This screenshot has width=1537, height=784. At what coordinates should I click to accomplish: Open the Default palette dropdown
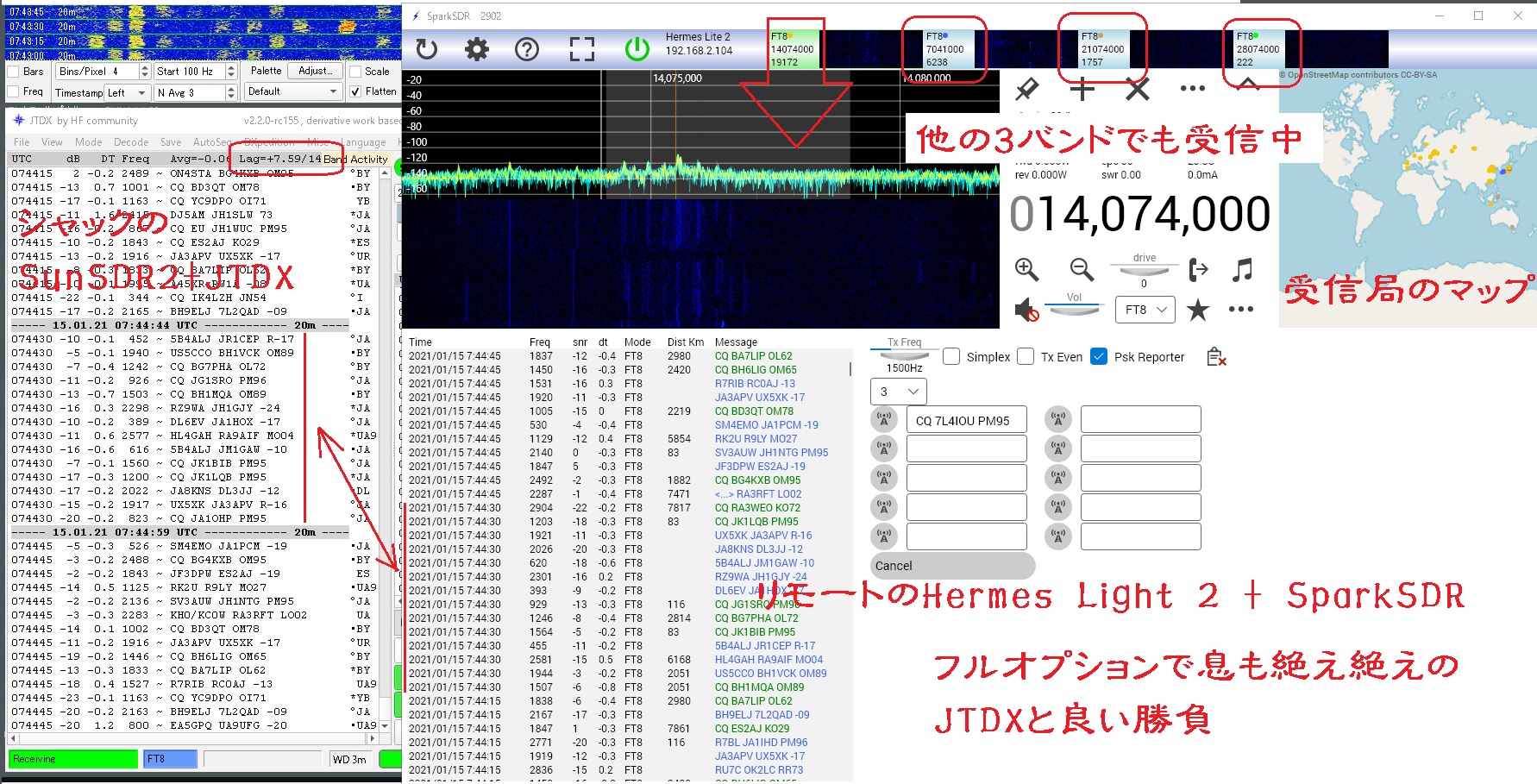292,91
